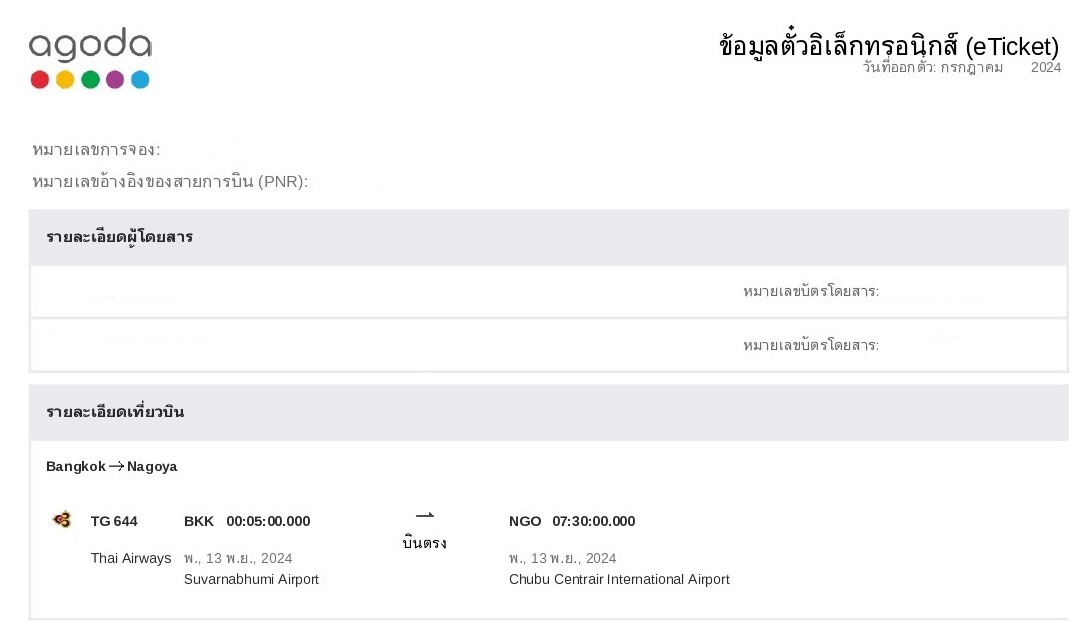Click the Bangkok to Nagoya route title

tap(112, 466)
